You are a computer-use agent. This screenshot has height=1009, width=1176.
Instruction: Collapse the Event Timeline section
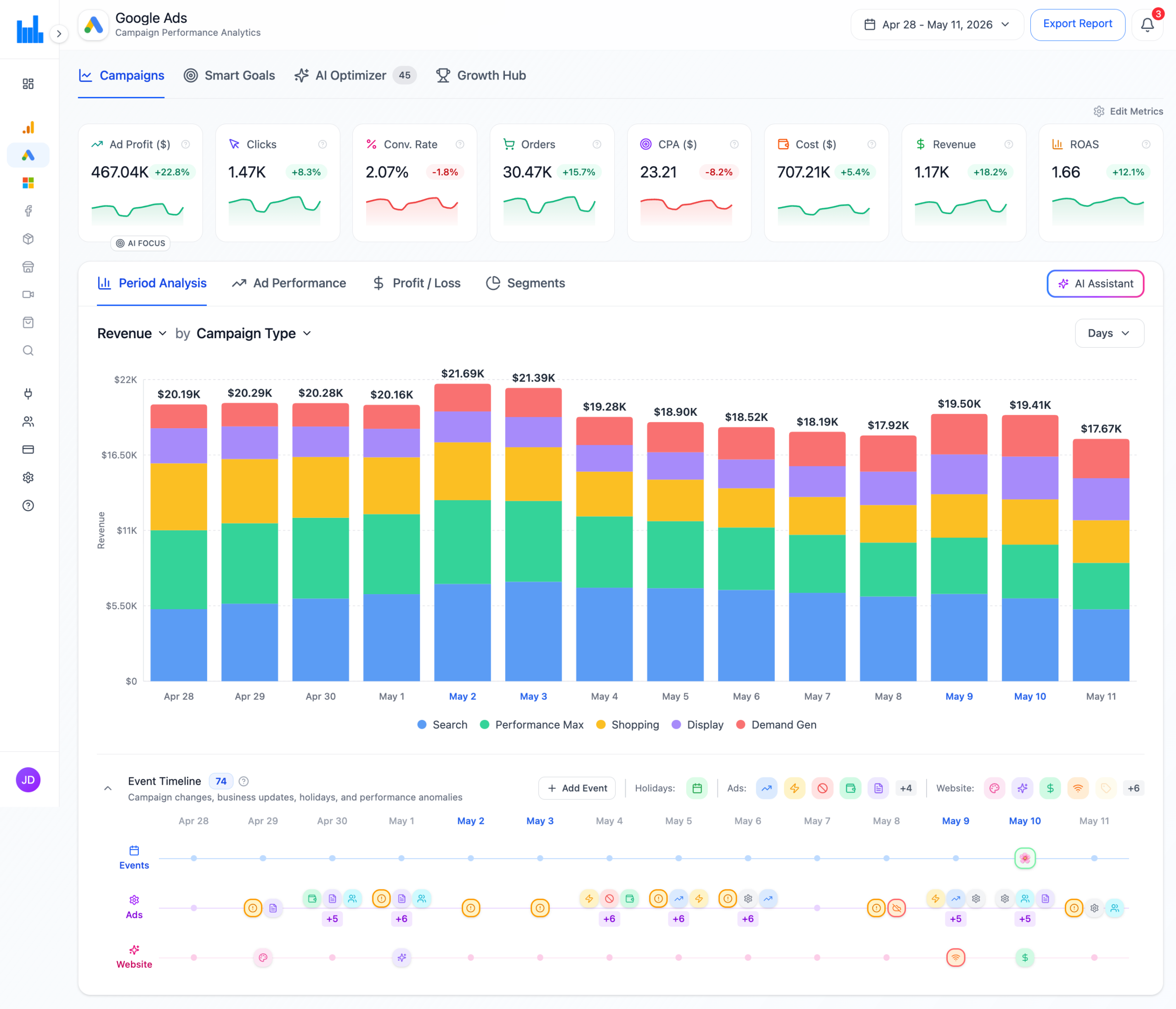108,789
